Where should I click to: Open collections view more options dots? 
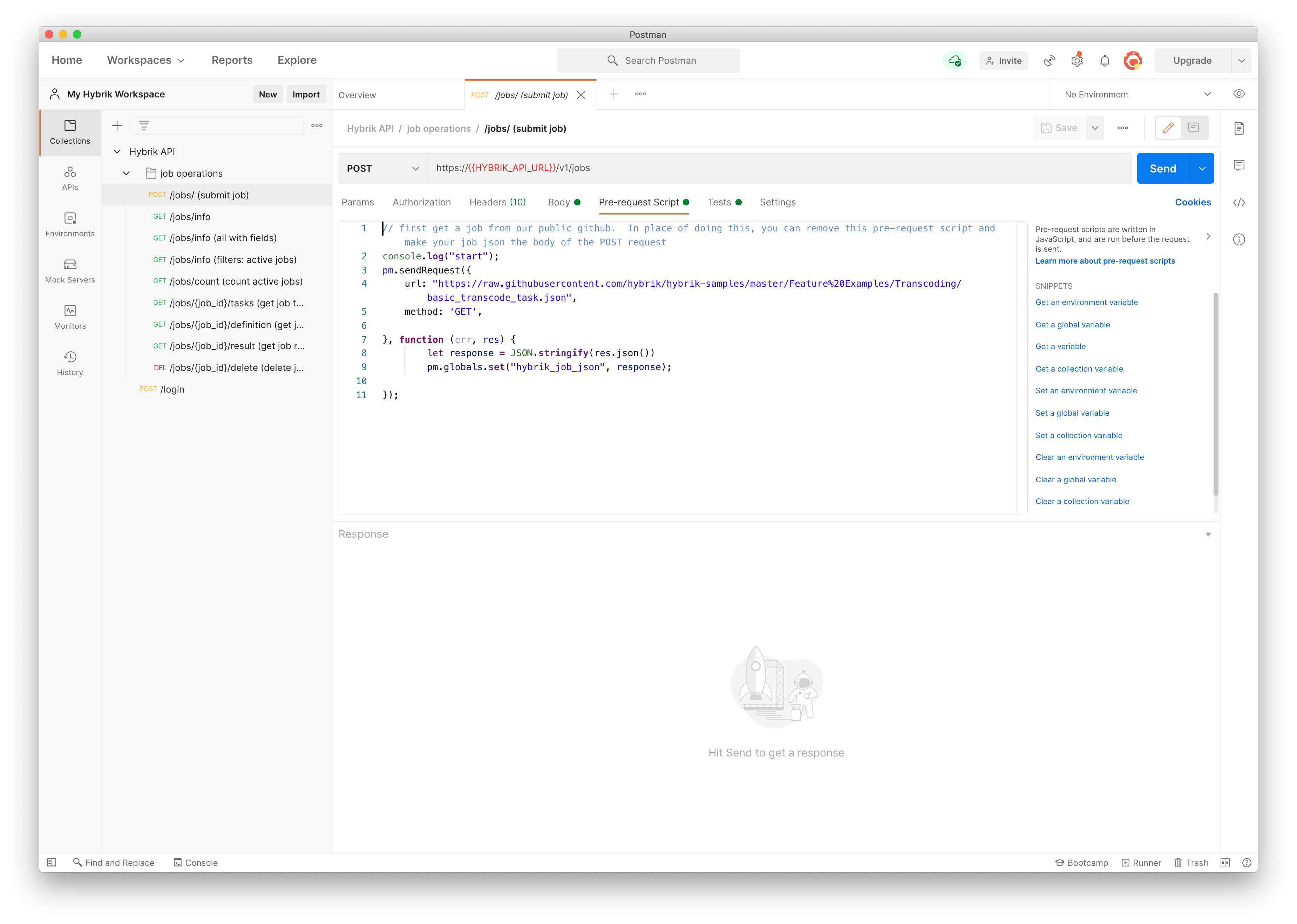[317, 125]
